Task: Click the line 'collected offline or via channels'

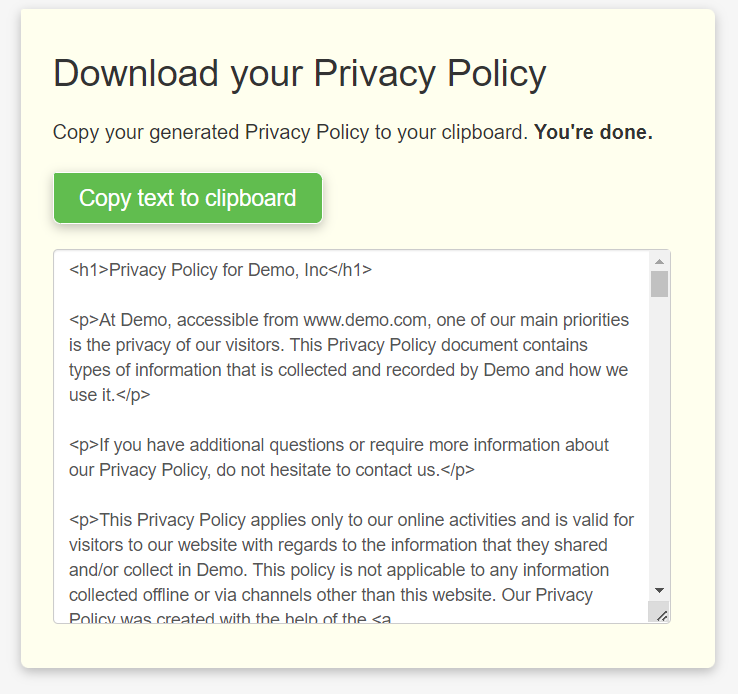Action: coord(330,595)
